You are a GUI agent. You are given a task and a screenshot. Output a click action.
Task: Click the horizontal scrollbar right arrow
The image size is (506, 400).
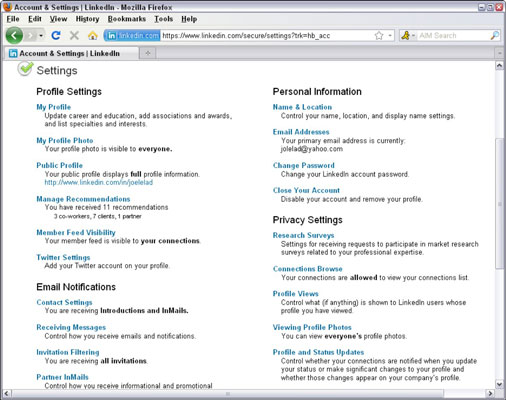[x=490, y=393]
